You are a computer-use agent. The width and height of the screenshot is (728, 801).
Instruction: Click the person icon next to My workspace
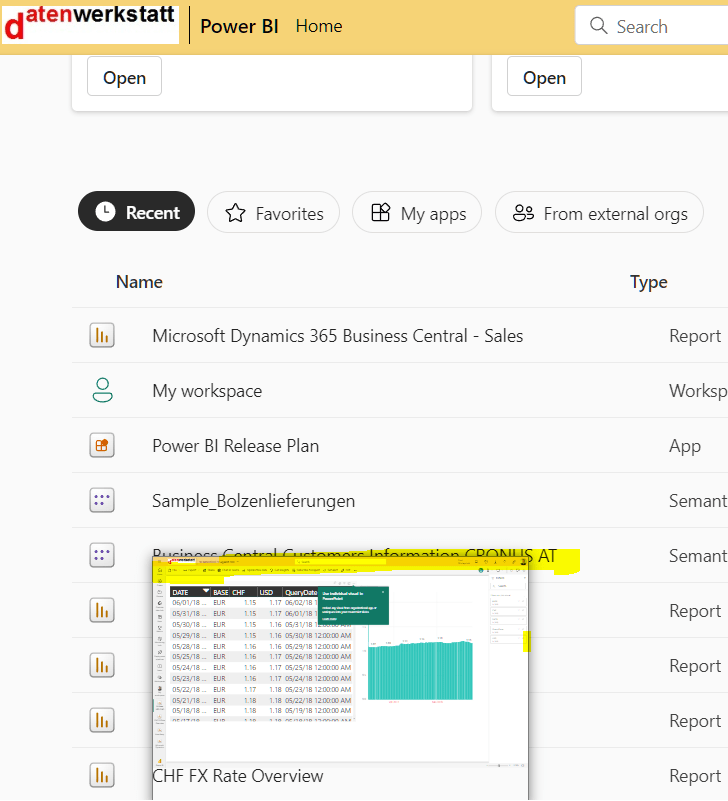click(x=102, y=391)
